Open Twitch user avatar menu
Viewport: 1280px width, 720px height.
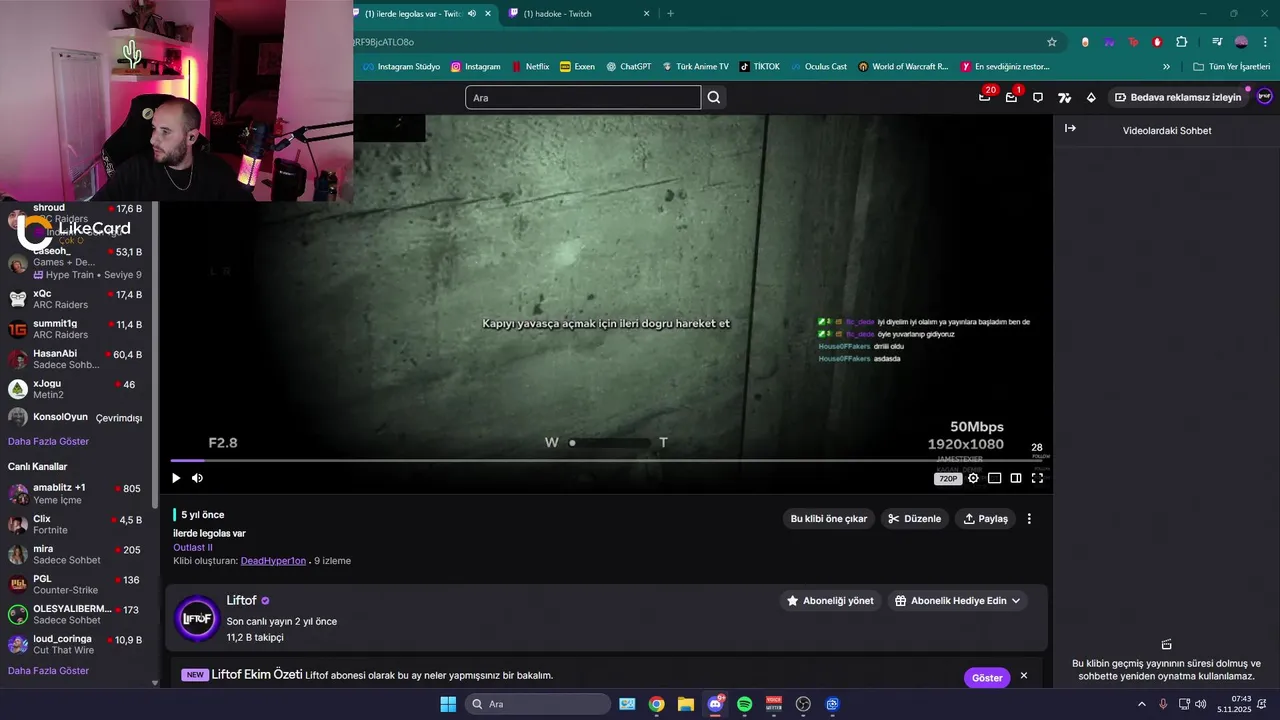pyautogui.click(x=1264, y=97)
